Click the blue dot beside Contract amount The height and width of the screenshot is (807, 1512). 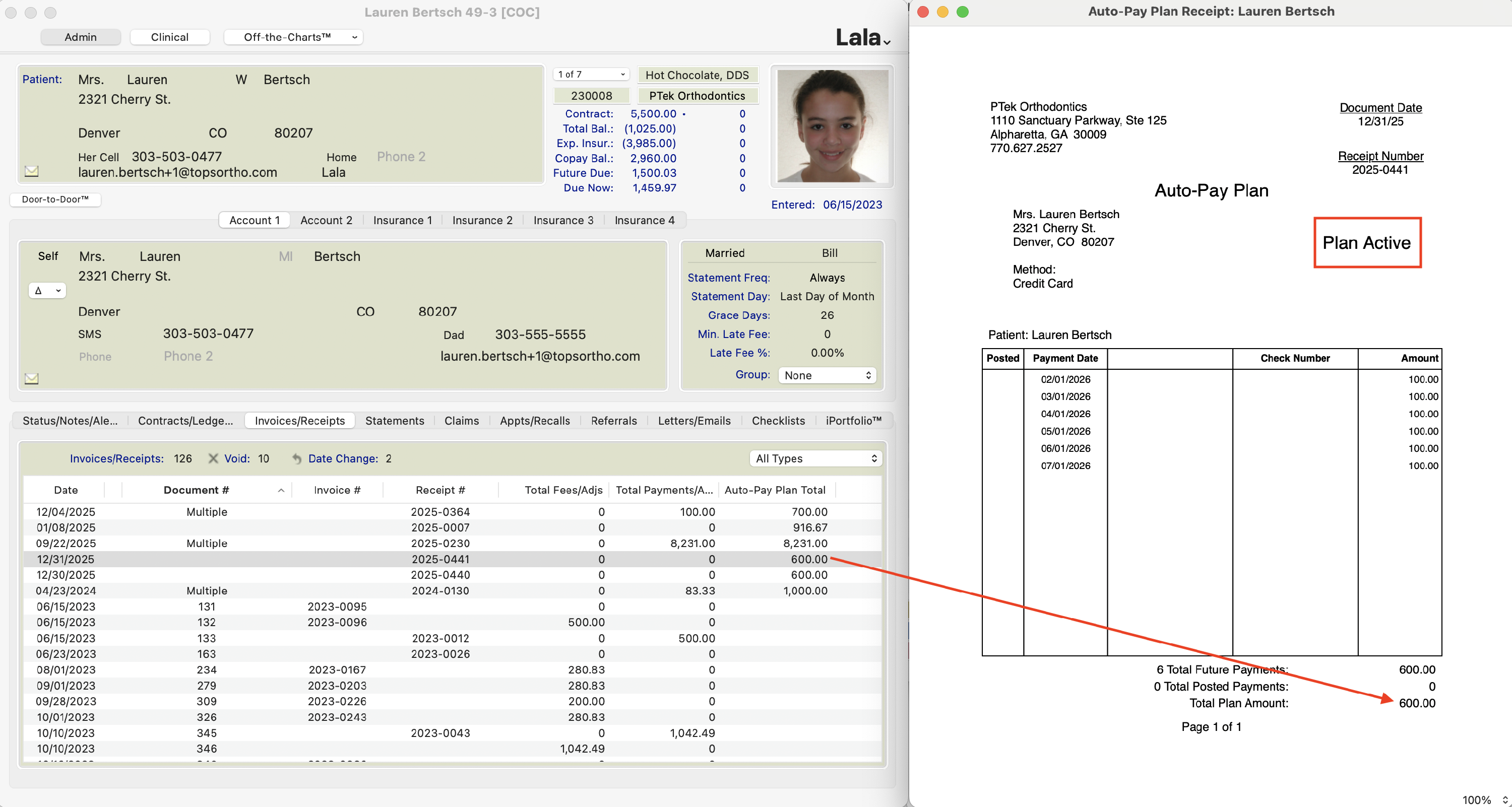point(684,114)
